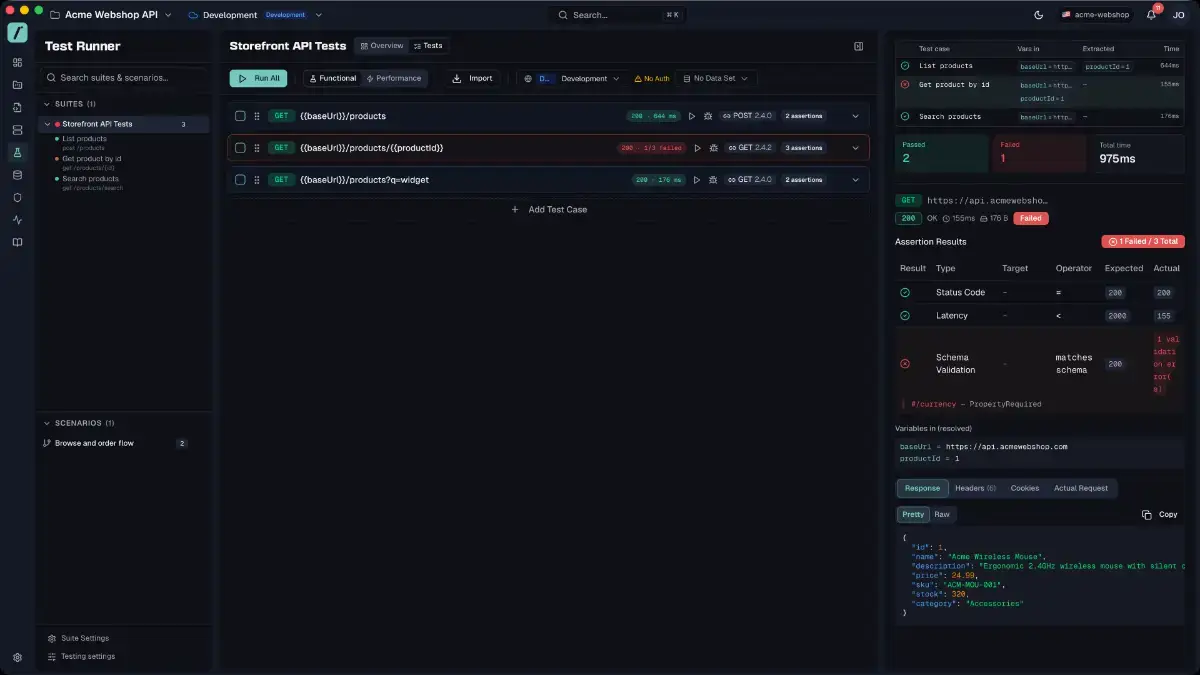Run the products?q=widget test play icon
Viewport: 1200px width, 675px height.
click(697, 180)
